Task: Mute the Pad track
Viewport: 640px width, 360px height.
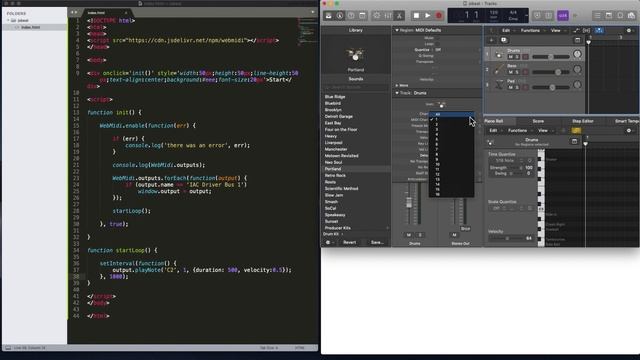Action: tap(510, 87)
